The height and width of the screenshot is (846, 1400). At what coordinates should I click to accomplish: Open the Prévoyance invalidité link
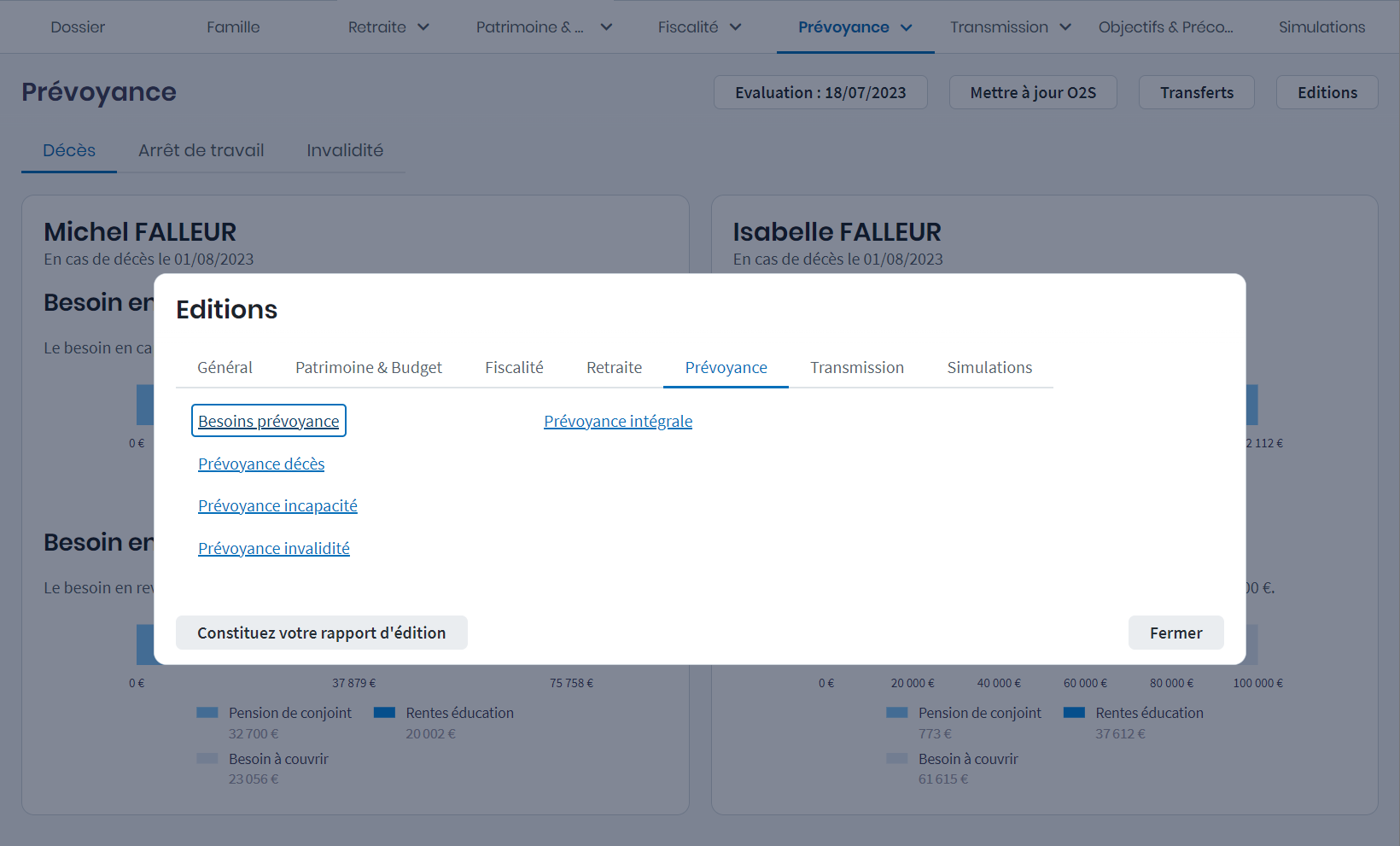coord(274,548)
